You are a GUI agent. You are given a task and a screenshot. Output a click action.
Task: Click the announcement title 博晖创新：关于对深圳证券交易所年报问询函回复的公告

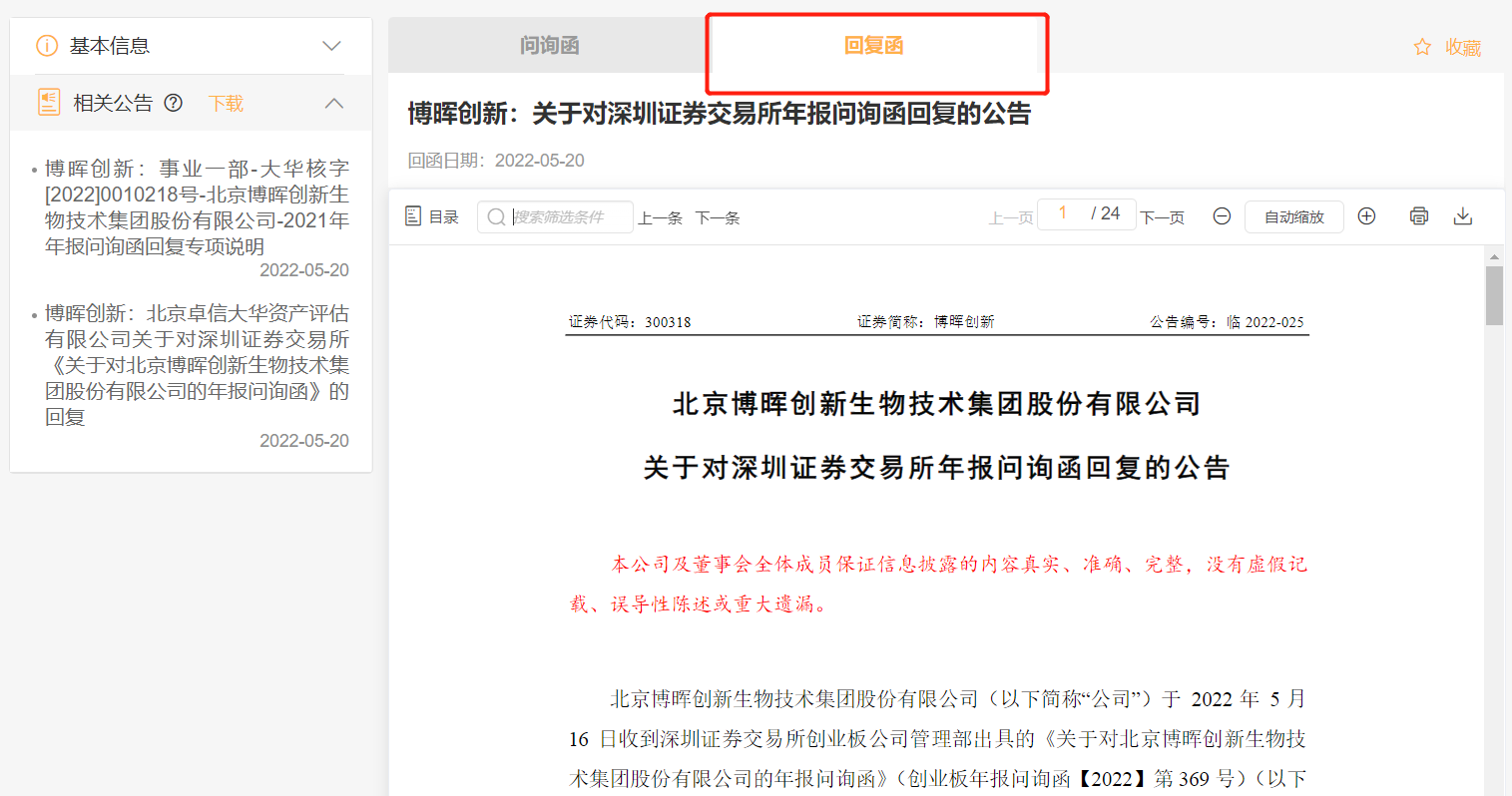(720, 114)
